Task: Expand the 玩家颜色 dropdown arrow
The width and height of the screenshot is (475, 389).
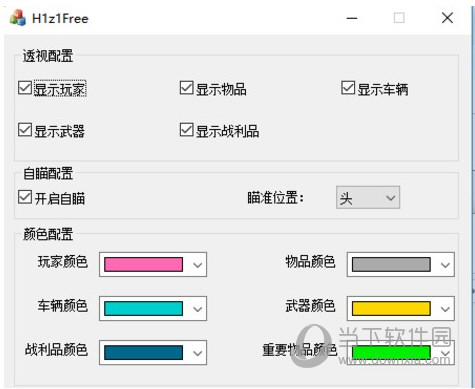Action: point(198,265)
